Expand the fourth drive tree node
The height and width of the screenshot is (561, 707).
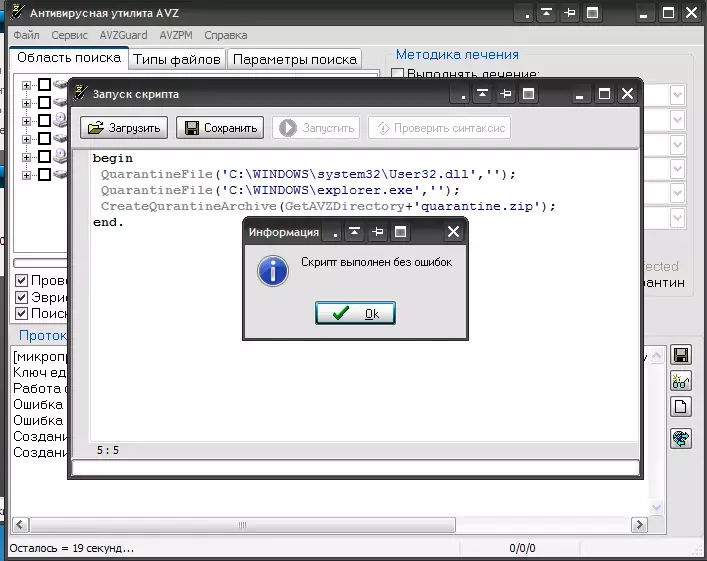(26, 139)
